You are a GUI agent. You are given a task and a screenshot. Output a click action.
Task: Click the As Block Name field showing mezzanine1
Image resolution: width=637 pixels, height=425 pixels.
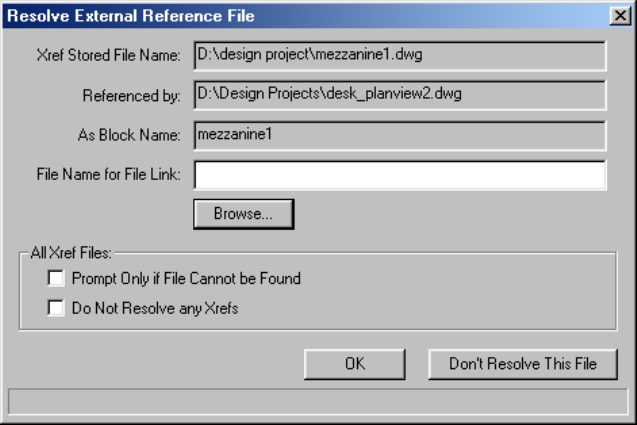[399, 135]
